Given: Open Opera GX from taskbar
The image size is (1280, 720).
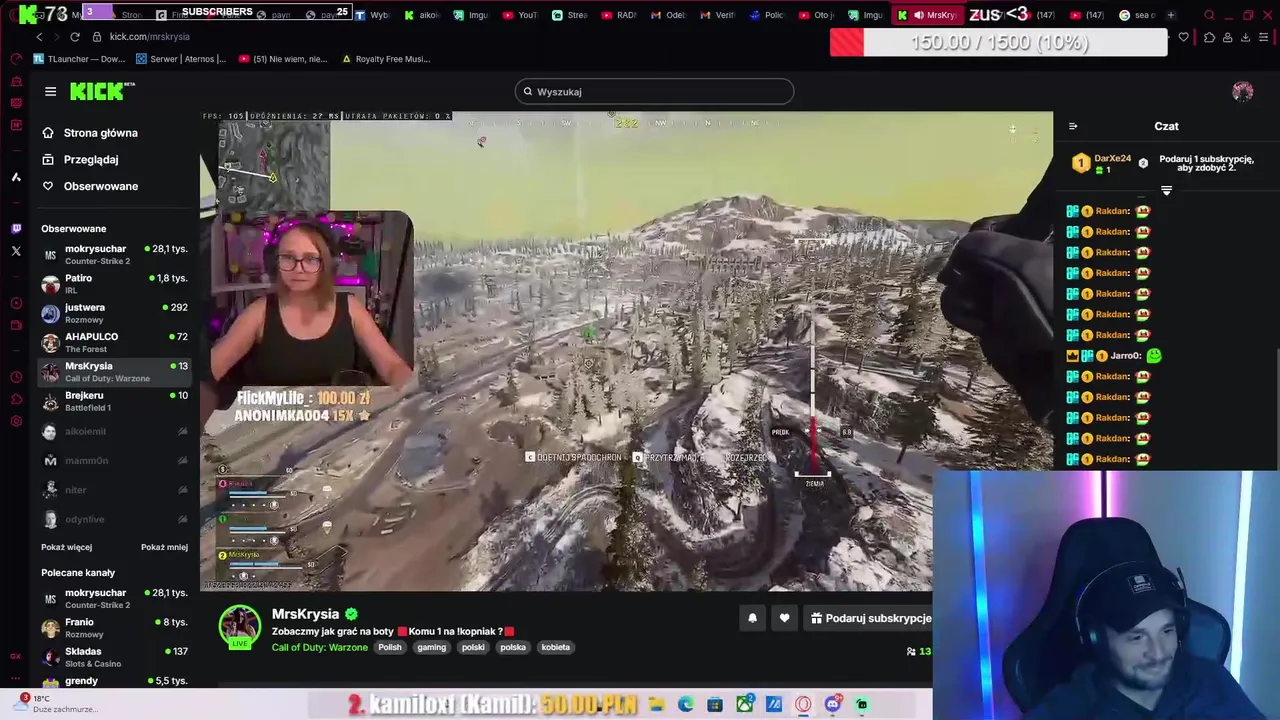Looking at the screenshot, I should [x=803, y=704].
